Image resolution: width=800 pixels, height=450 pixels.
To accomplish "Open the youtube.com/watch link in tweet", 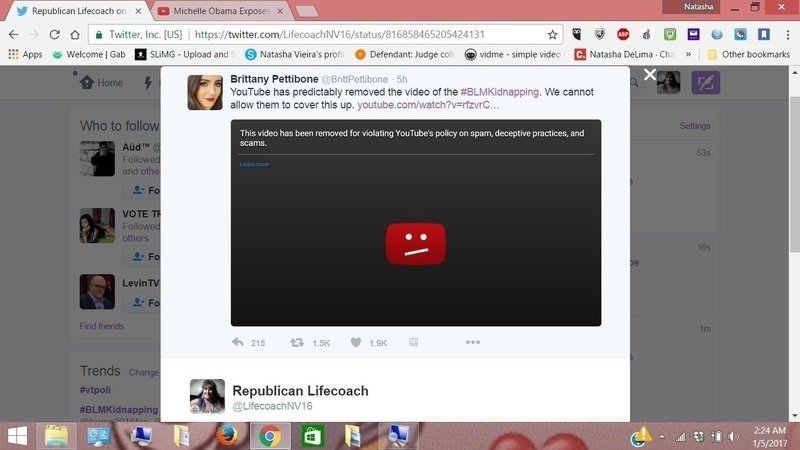I will (x=428, y=105).
